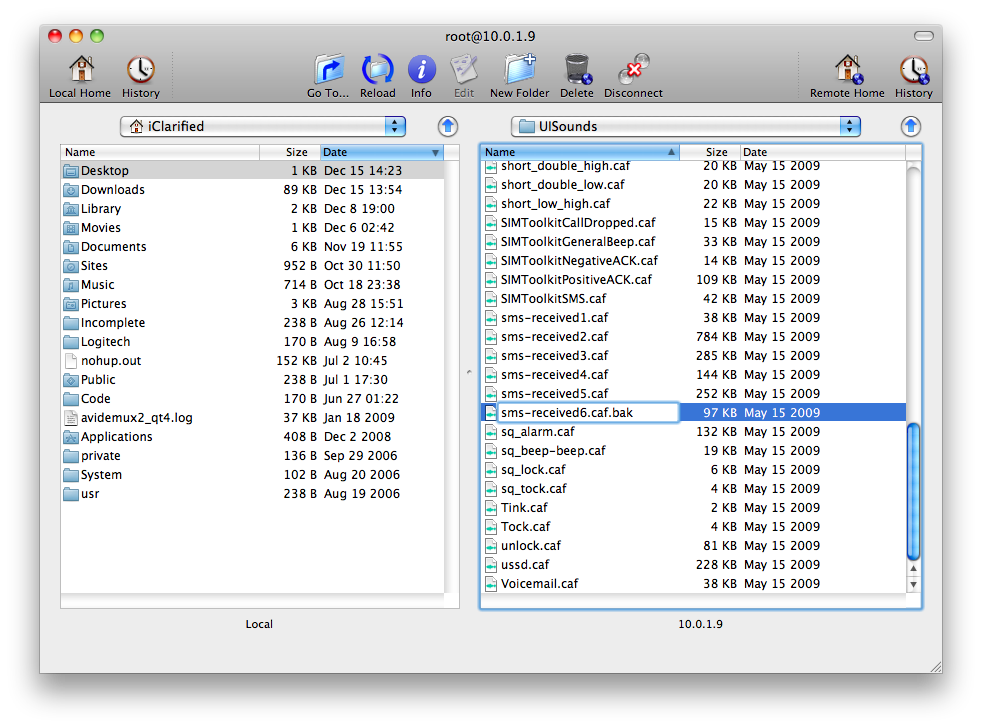The width and height of the screenshot is (982, 728).
Task: Go to Remote Home
Action: [847, 71]
